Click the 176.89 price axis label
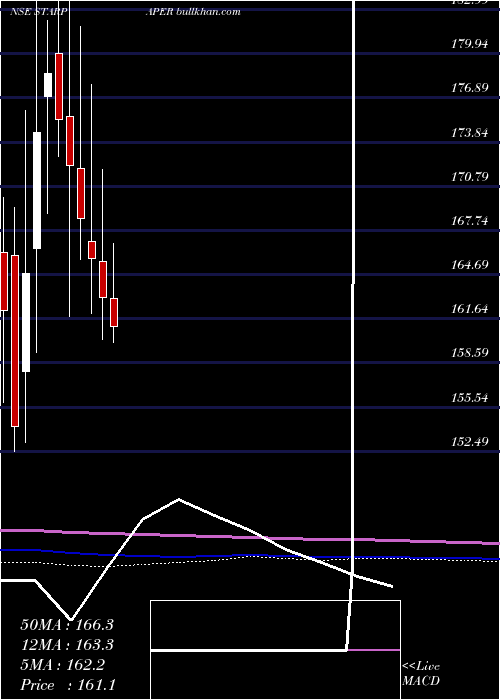The image size is (500, 700). click(469, 88)
